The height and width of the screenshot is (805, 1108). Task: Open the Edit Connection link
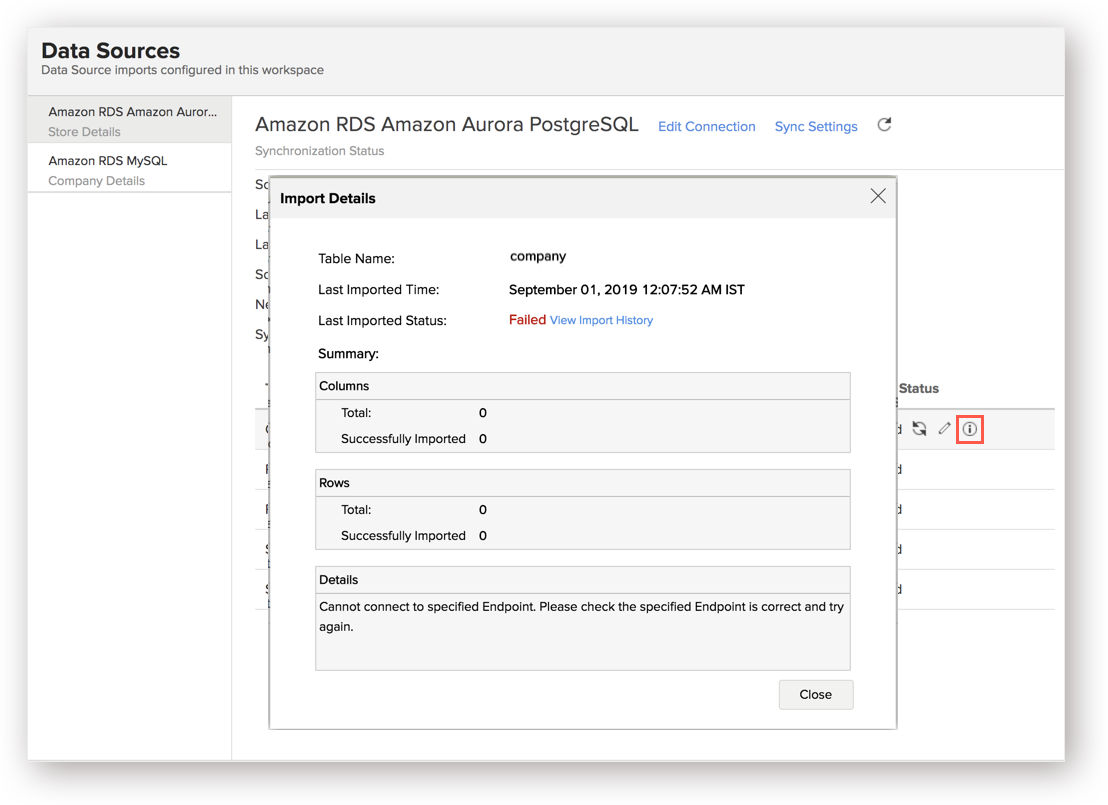pos(706,127)
